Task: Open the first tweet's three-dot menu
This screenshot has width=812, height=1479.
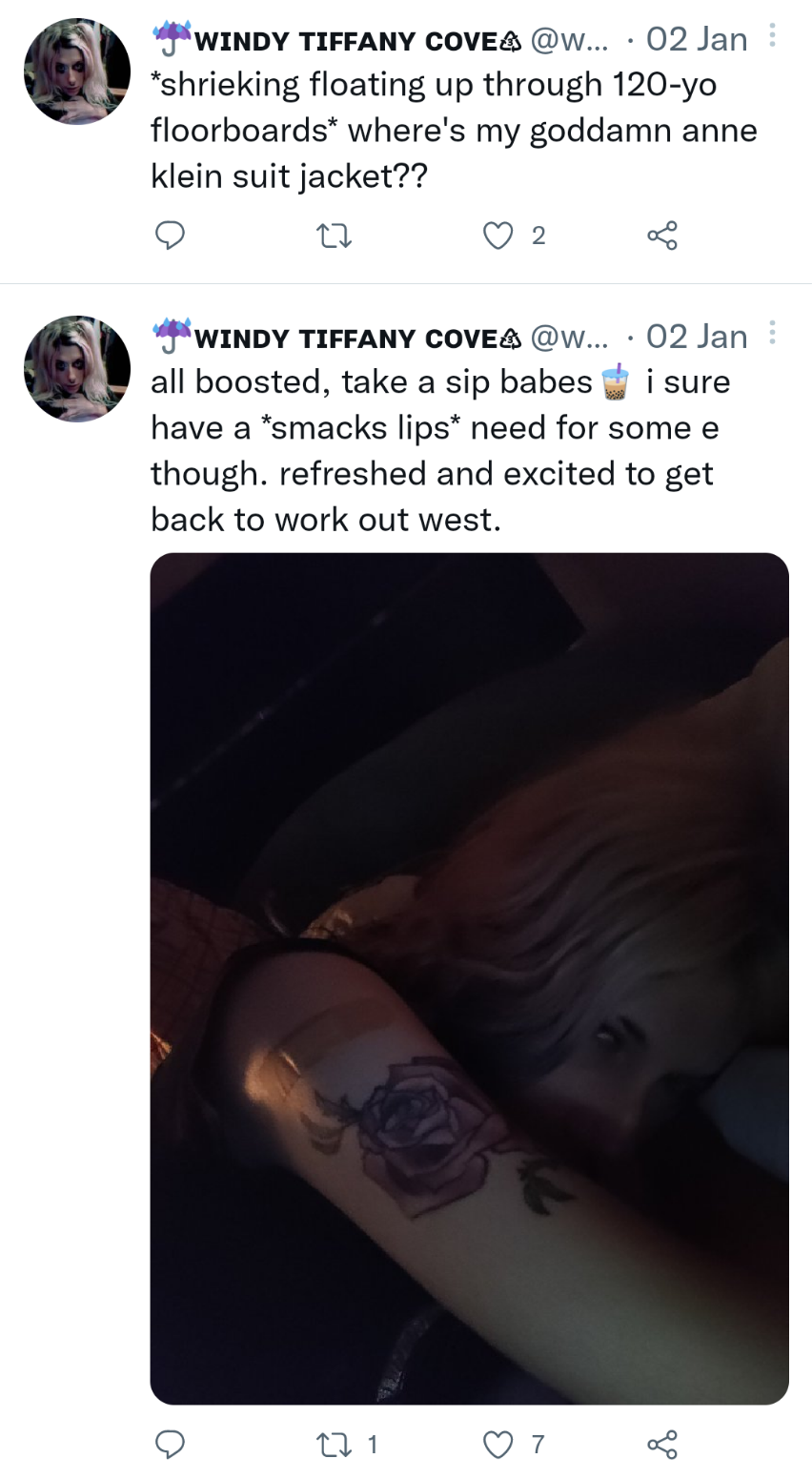Action: [x=772, y=36]
